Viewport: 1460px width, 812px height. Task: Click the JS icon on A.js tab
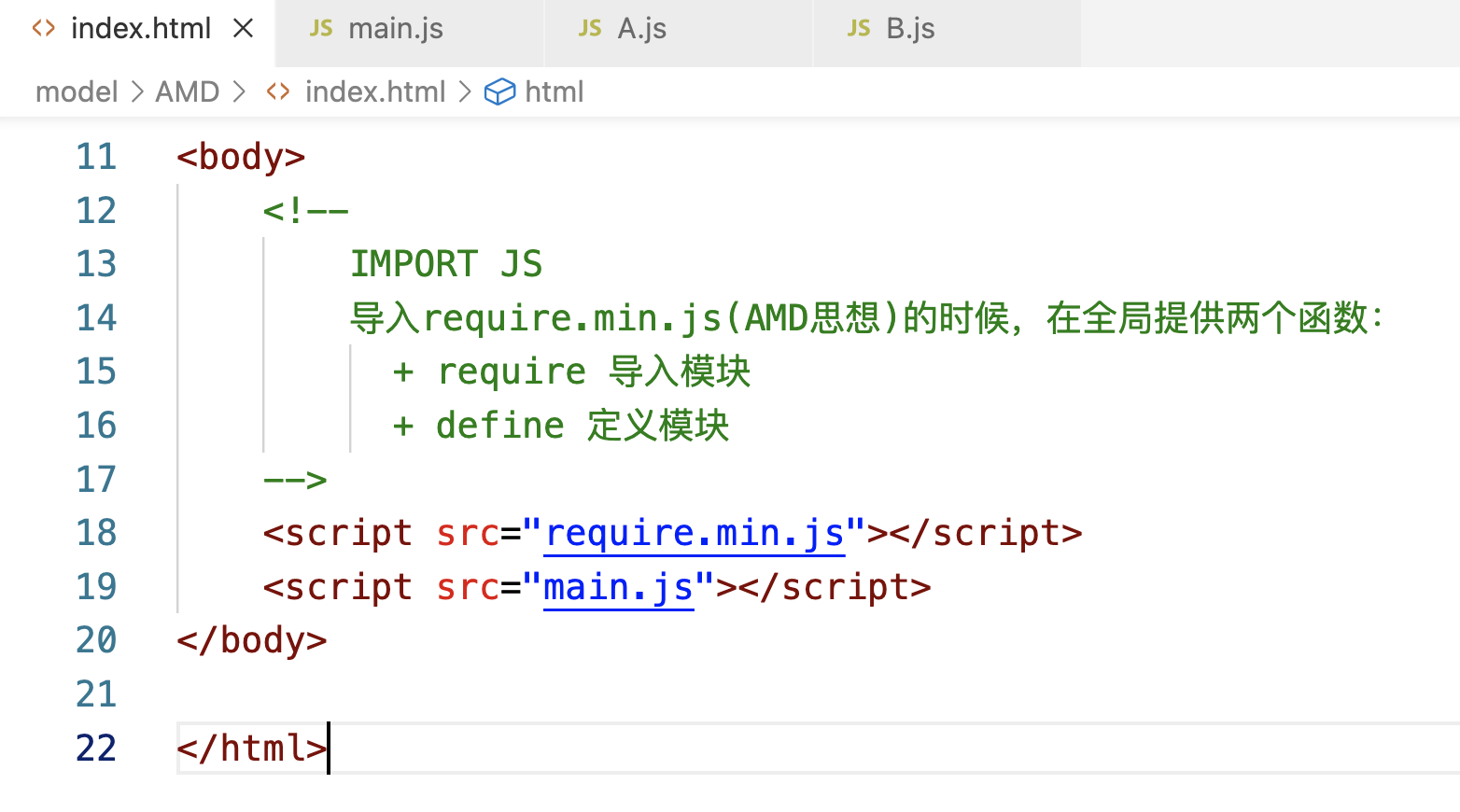(590, 29)
